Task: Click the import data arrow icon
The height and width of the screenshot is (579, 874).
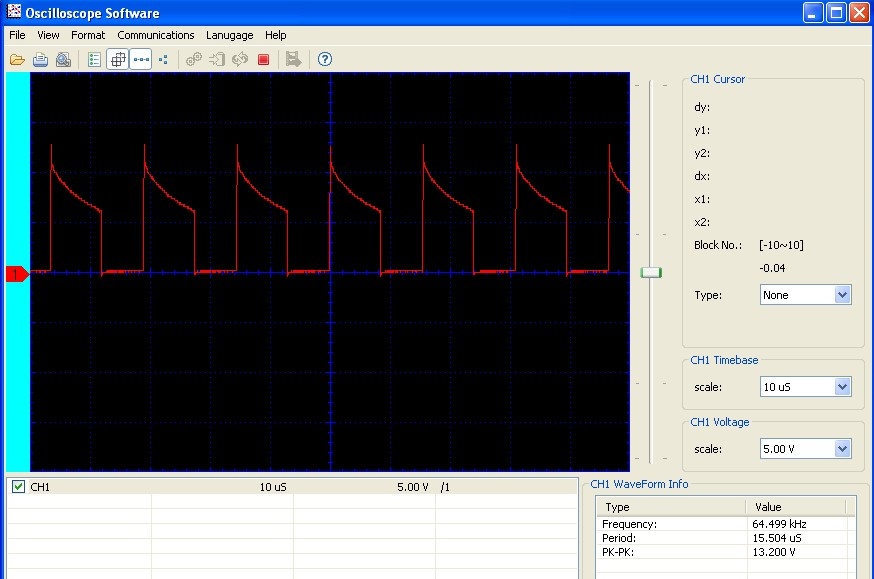Action: pyautogui.click(x=217, y=60)
